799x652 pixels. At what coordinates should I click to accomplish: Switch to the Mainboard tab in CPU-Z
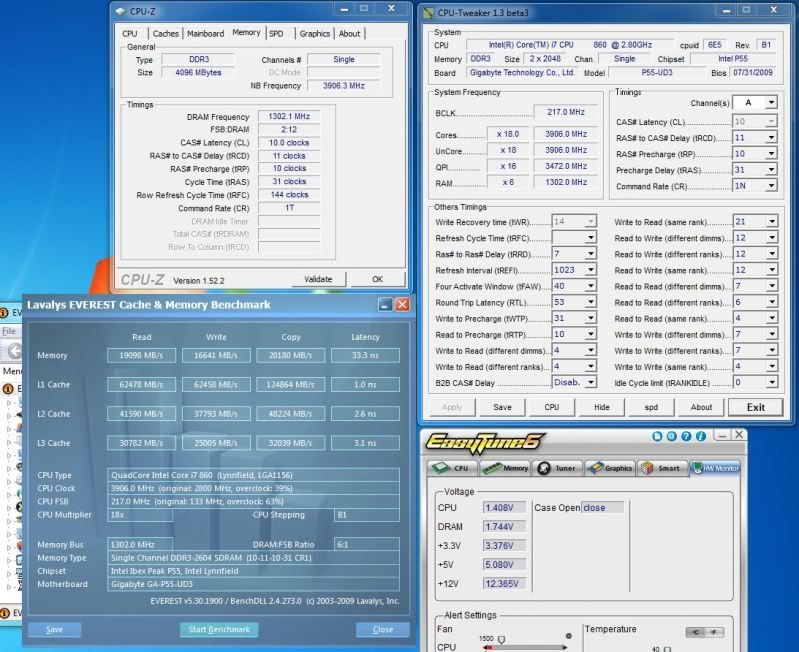[205, 34]
